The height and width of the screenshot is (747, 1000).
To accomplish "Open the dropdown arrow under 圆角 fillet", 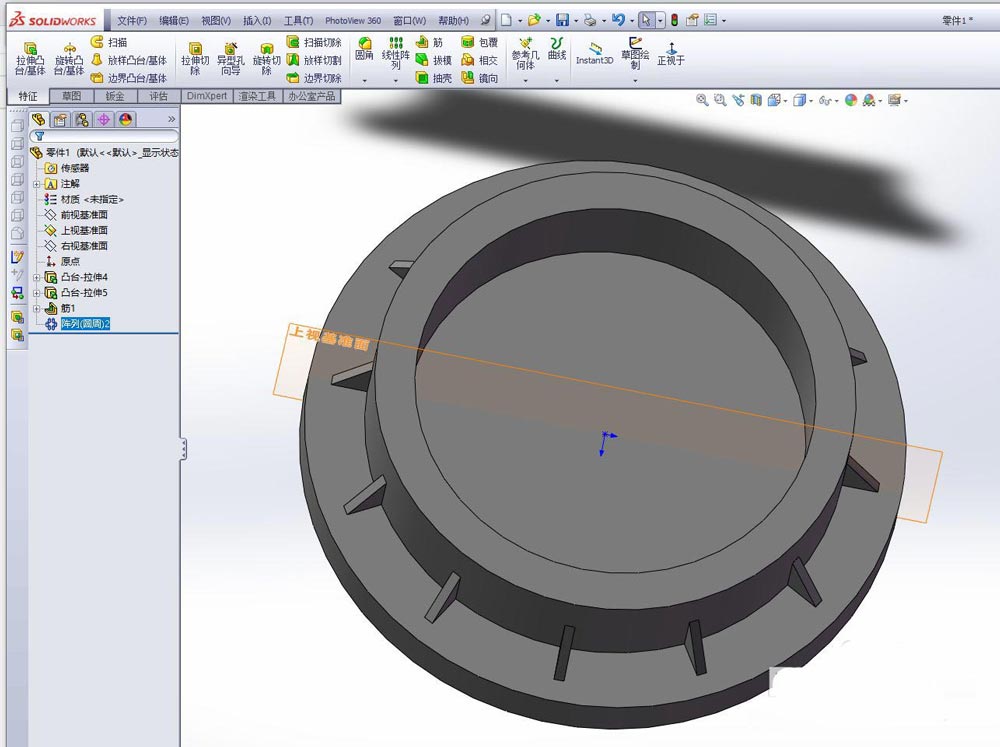I will [364, 80].
